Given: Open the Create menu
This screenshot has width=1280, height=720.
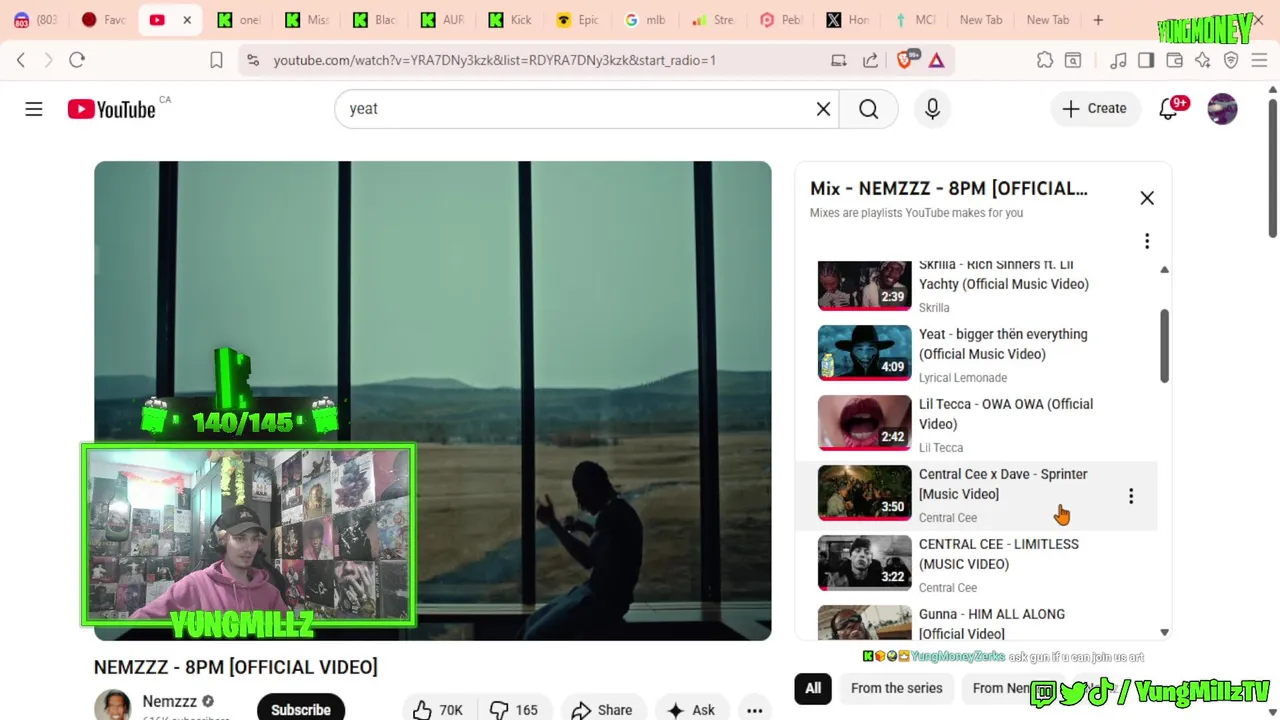Looking at the screenshot, I should [1095, 109].
